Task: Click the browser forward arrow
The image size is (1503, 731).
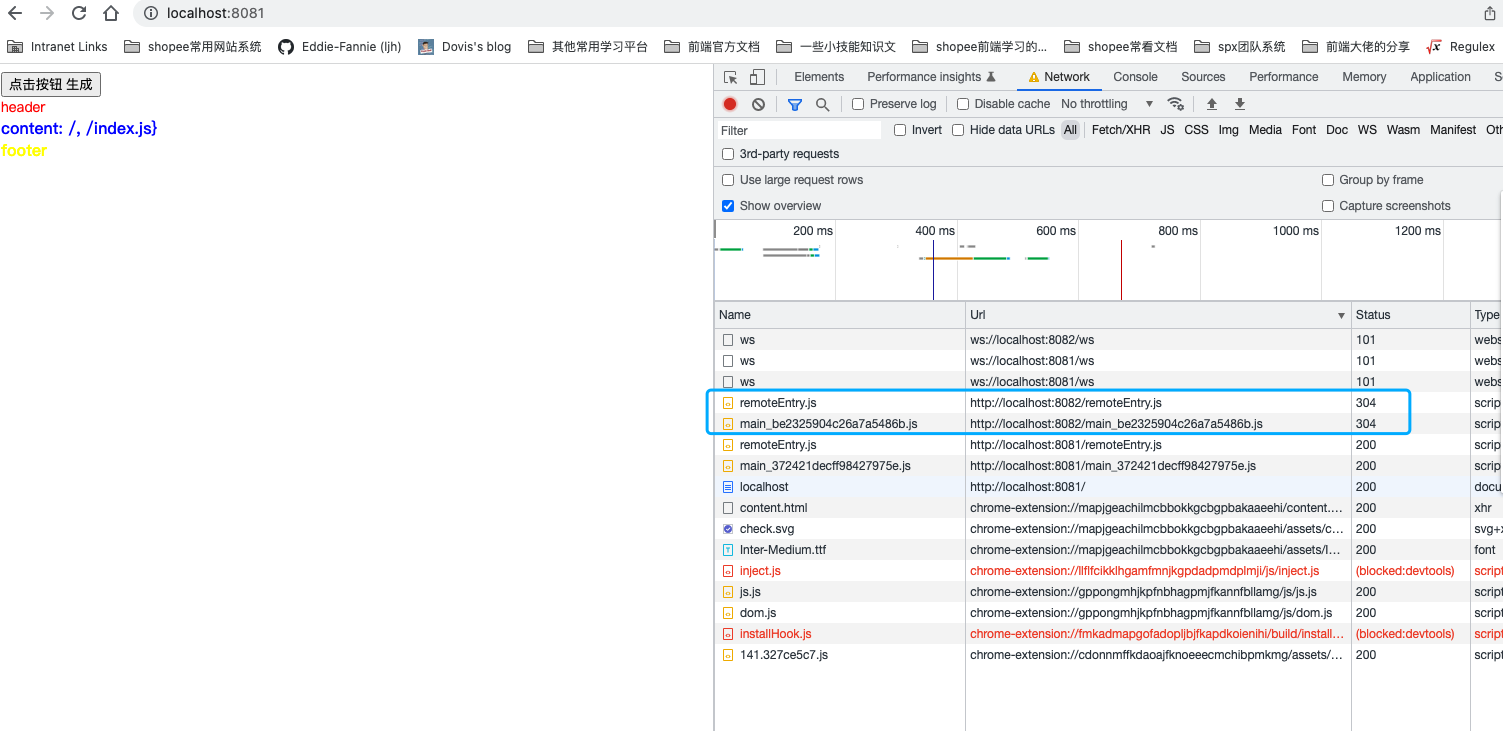Action: click(47, 13)
